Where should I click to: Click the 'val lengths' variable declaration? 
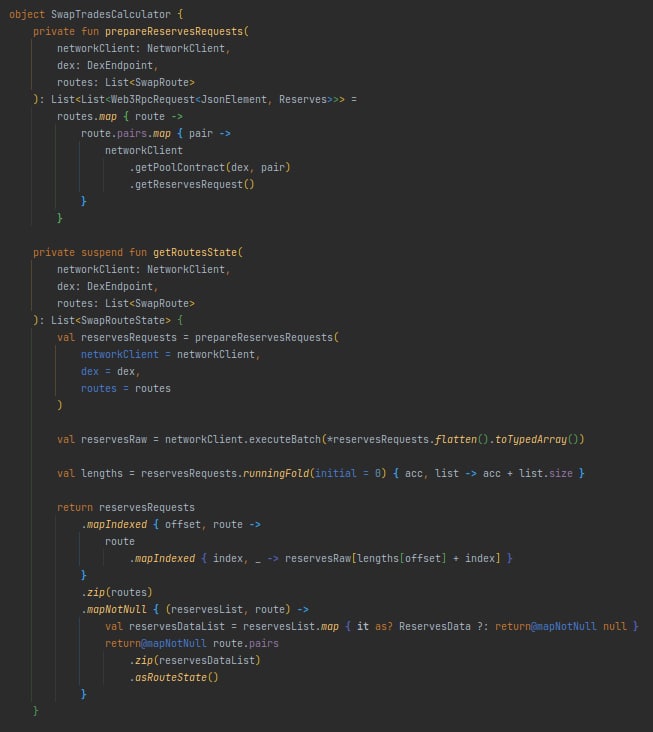tap(90, 473)
